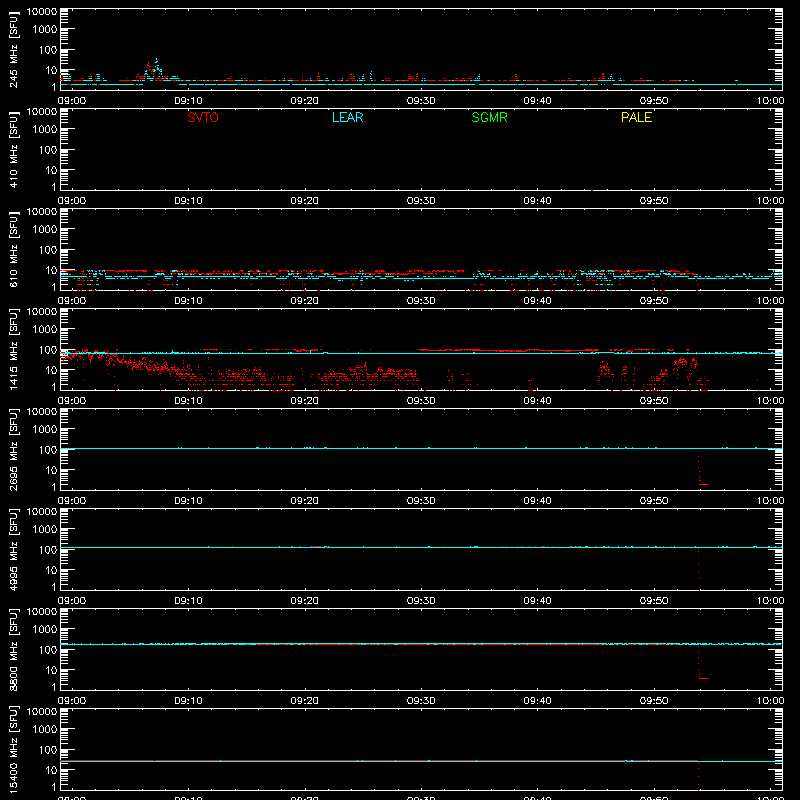The height and width of the screenshot is (800, 800).
Task: Select the '1415 MHz [SFU]' axis label
Action: pyautogui.click(x=14, y=349)
